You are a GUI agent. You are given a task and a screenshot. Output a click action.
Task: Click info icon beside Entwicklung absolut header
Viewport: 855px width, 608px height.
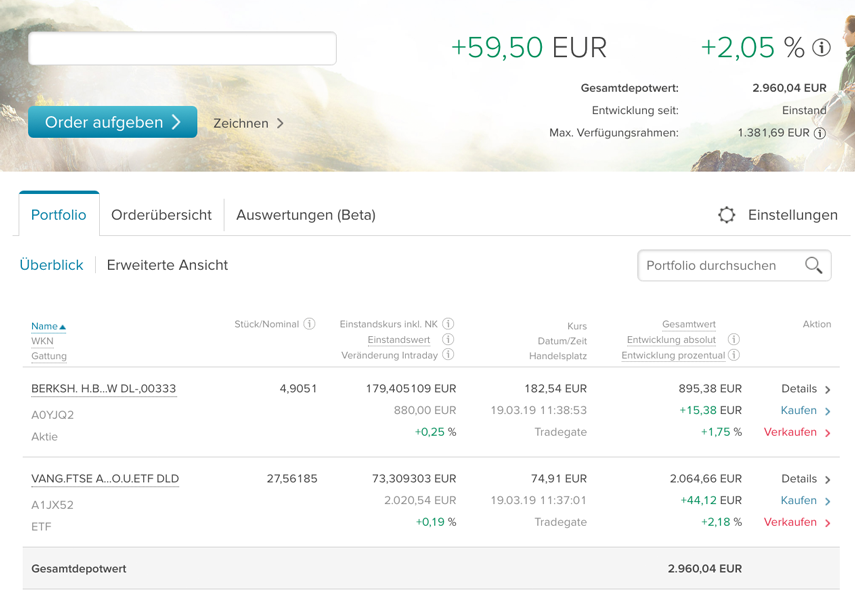click(x=734, y=340)
